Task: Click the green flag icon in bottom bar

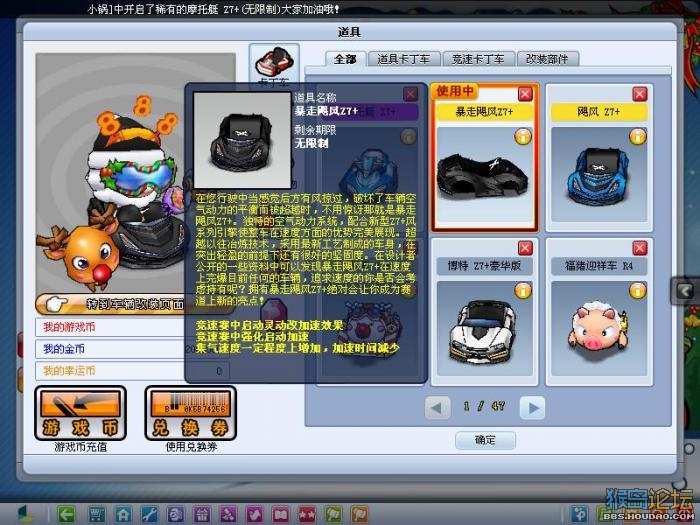Action: [333, 514]
